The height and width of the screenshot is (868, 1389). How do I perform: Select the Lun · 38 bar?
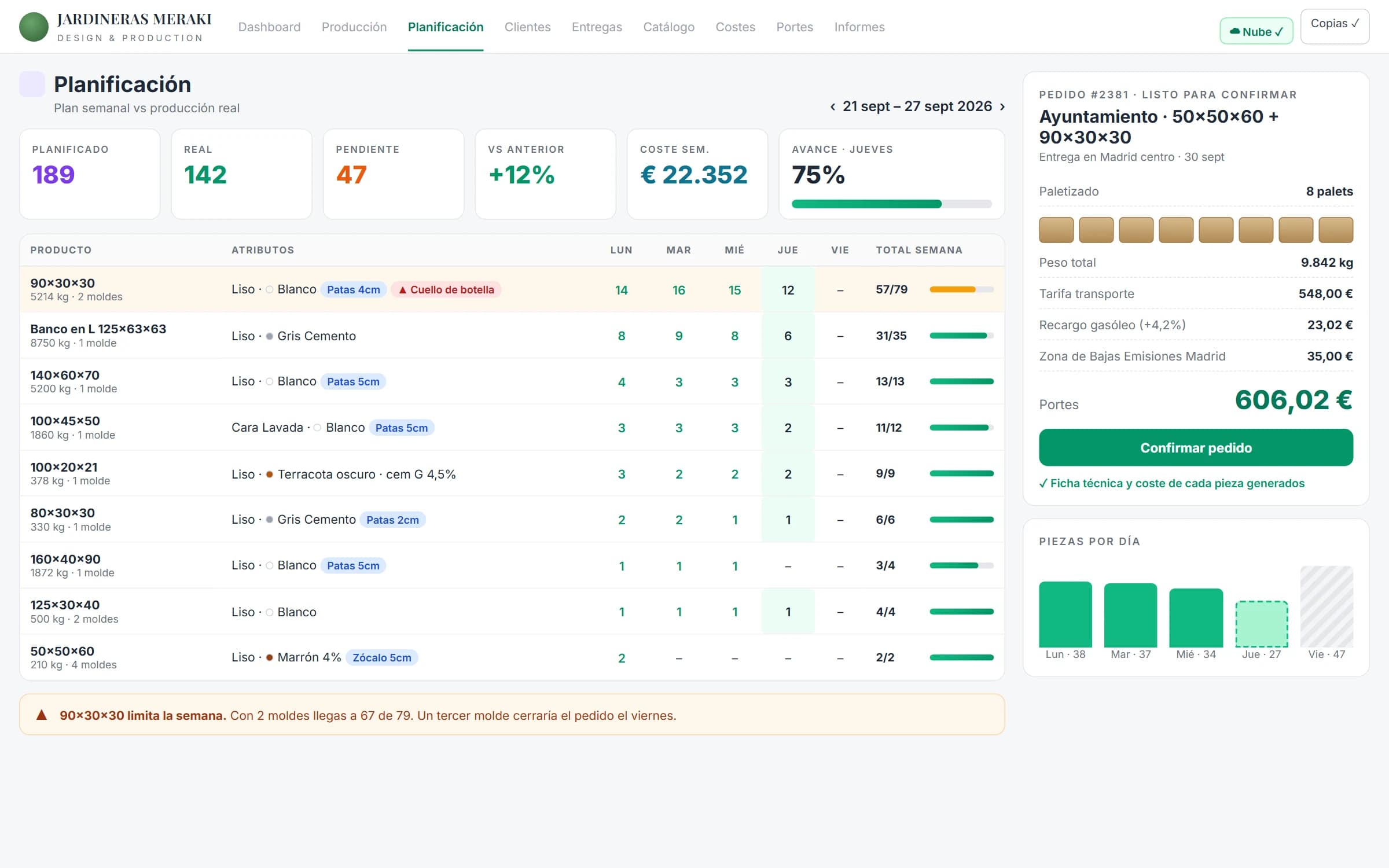click(1065, 615)
